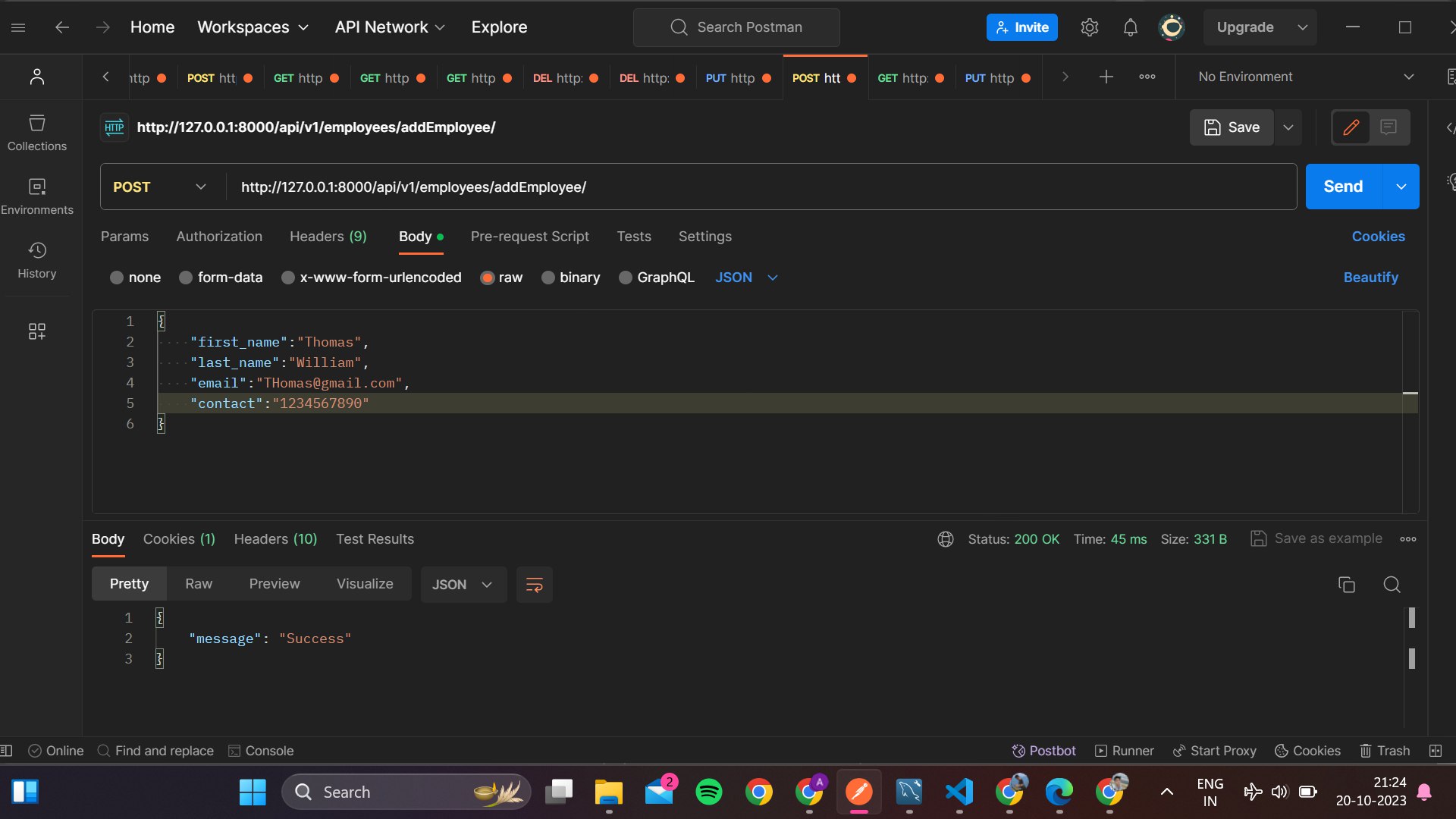This screenshot has height=819, width=1456.
Task: Open the response format JSON dropdown
Action: 463,585
